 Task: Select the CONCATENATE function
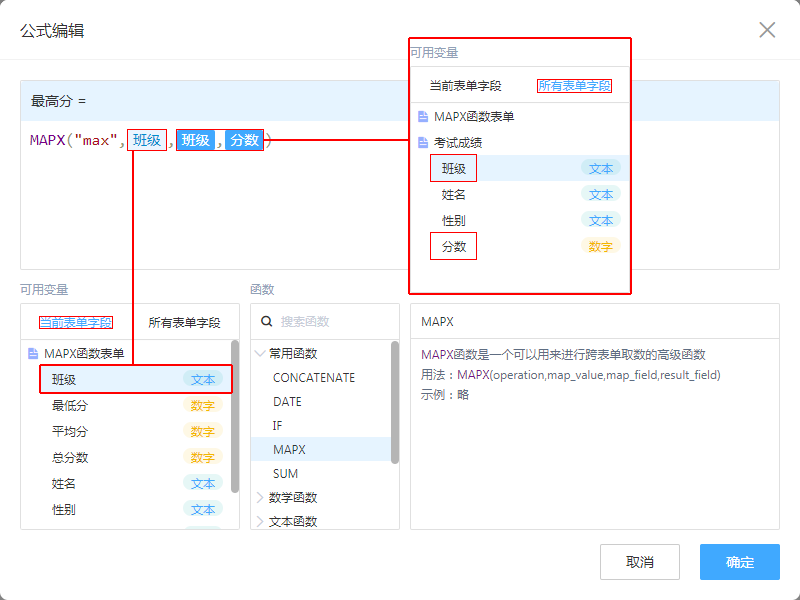click(x=313, y=378)
